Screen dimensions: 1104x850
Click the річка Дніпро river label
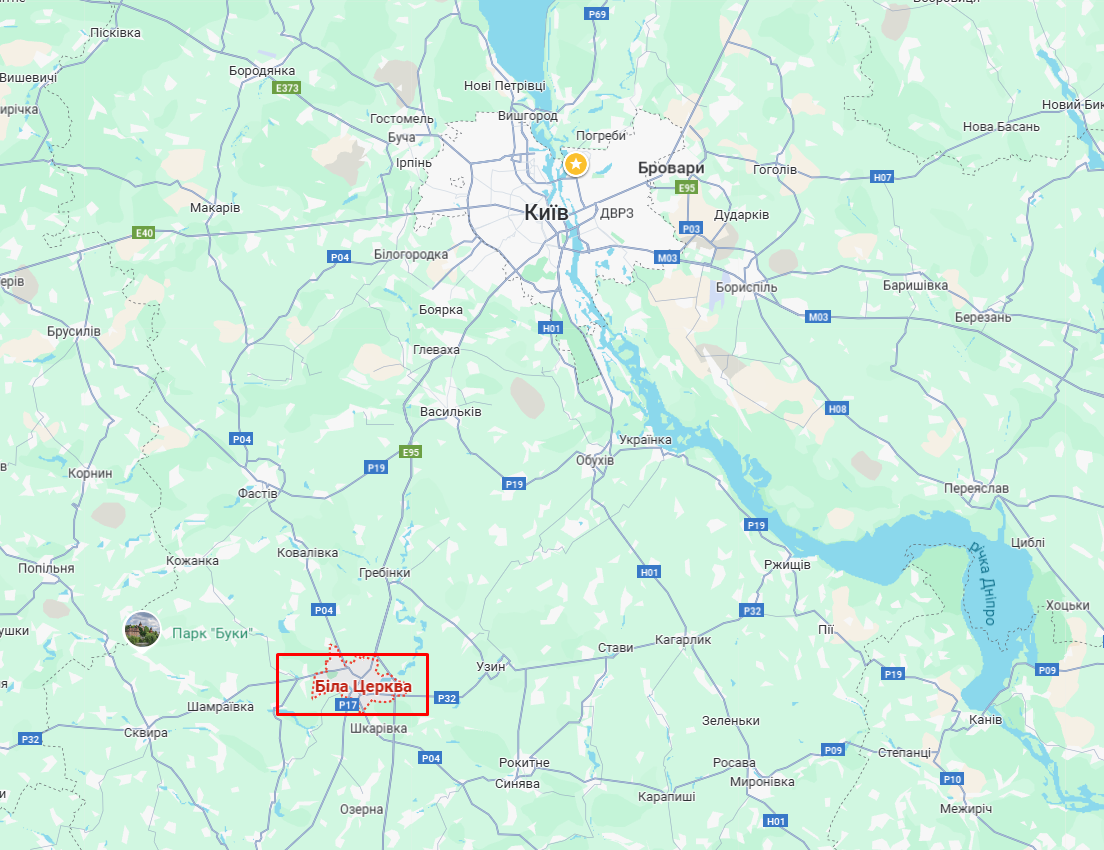[983, 582]
